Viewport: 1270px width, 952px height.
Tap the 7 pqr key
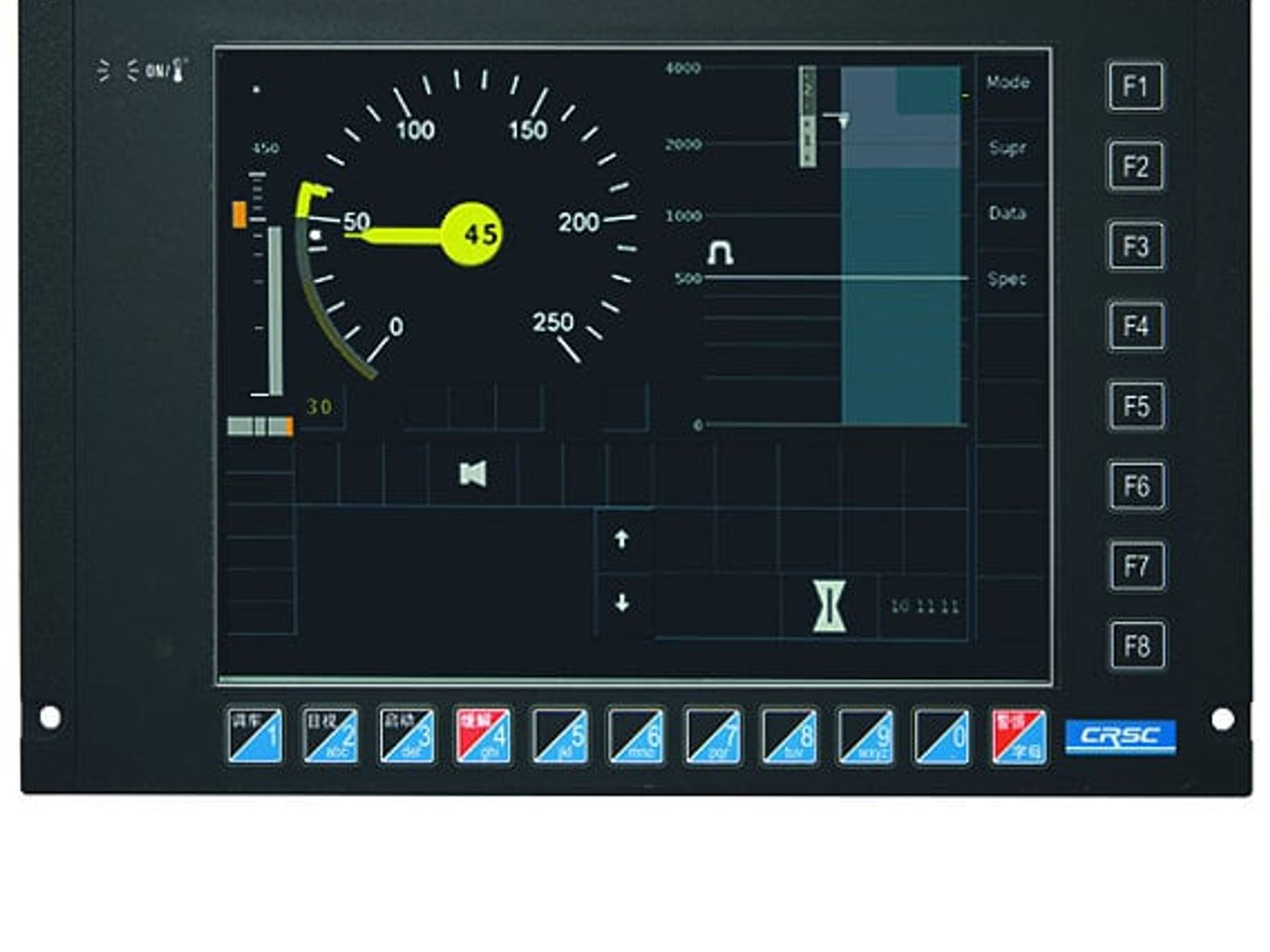713,736
